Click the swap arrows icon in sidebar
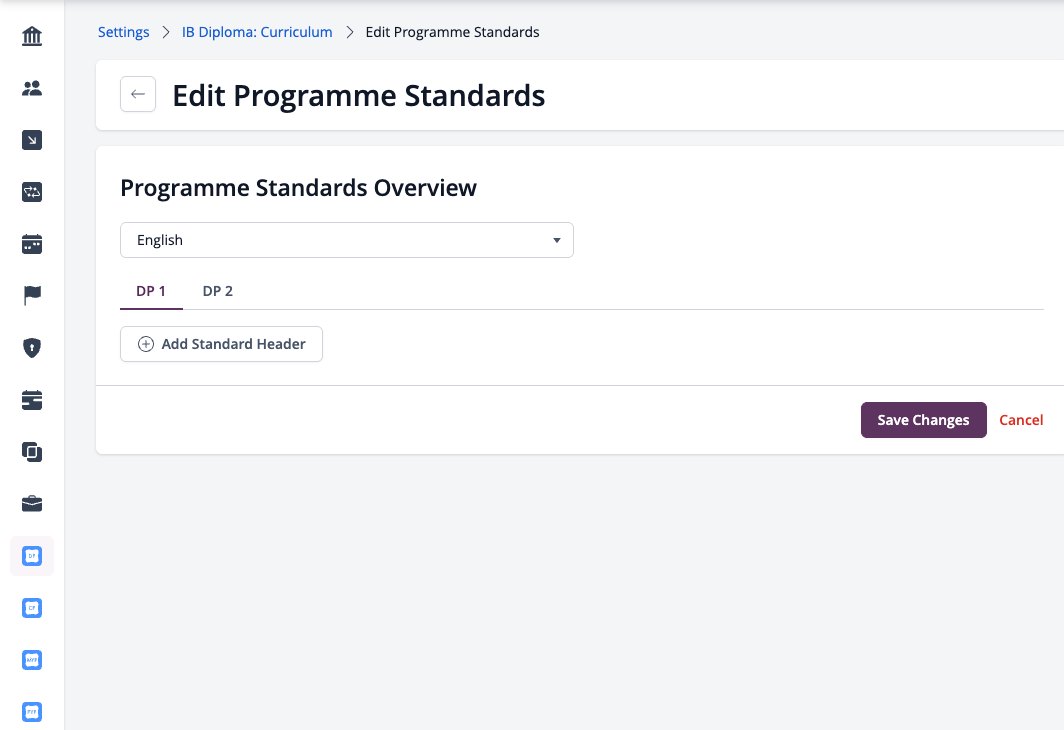Viewport: 1064px width, 730px height. click(x=32, y=192)
